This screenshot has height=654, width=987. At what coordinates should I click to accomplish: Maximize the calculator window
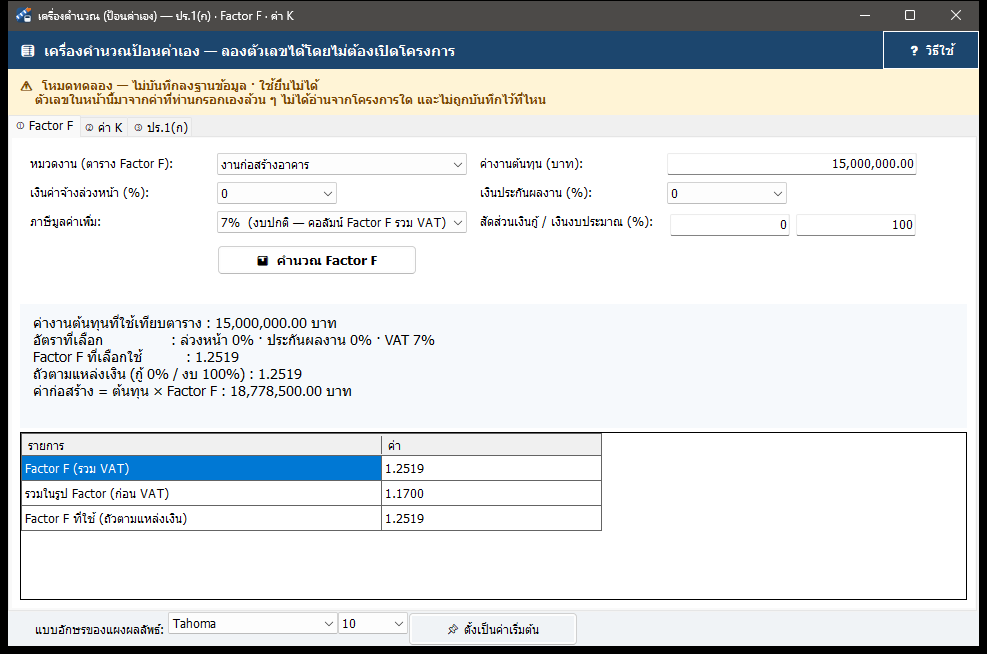[910, 15]
